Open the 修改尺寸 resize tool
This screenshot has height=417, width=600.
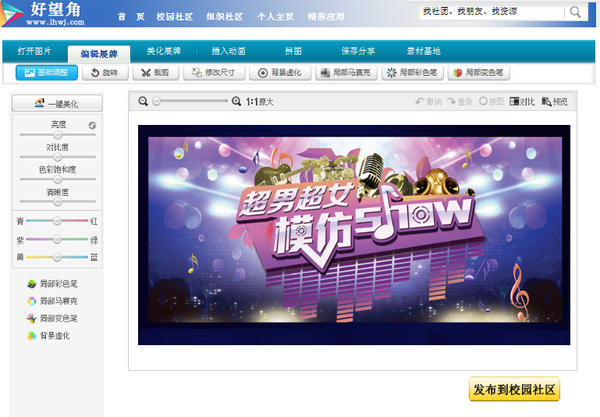coord(213,73)
